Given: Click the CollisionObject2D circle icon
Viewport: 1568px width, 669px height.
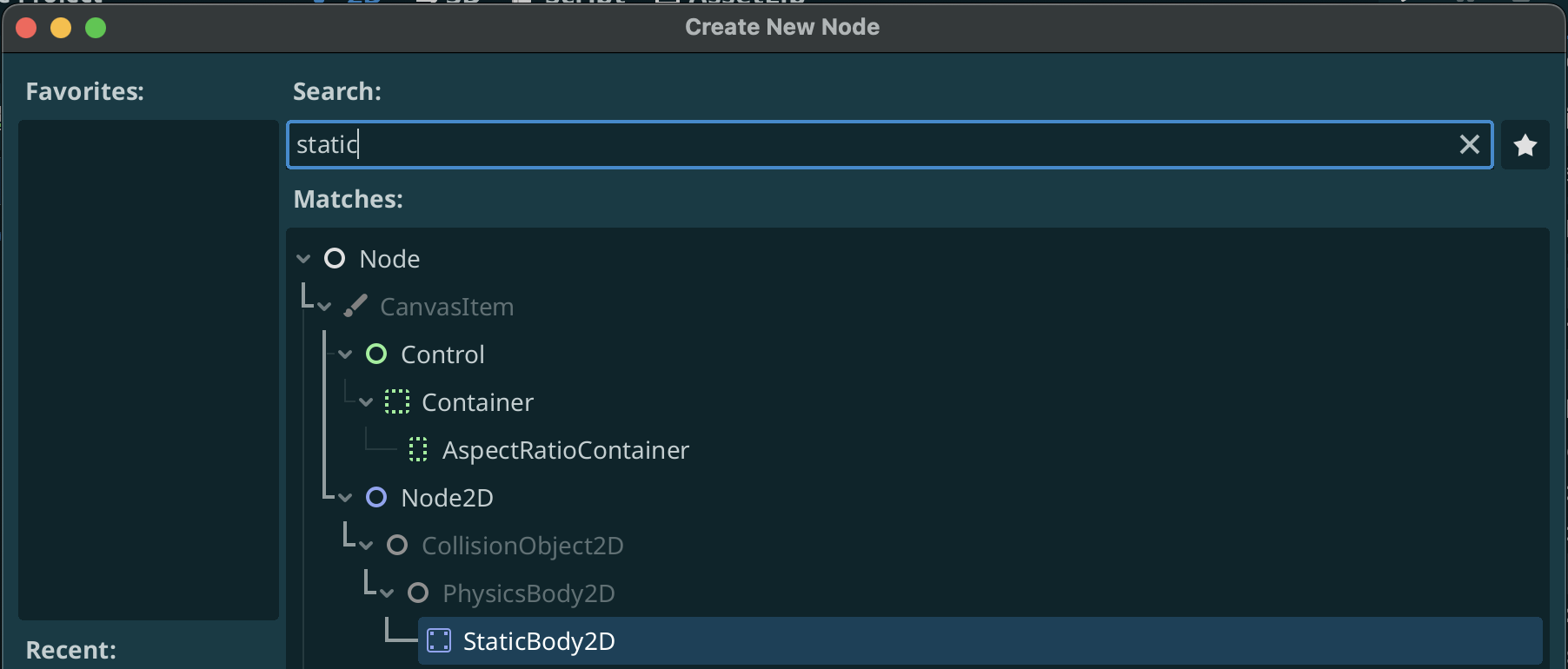Looking at the screenshot, I should pos(397,545).
